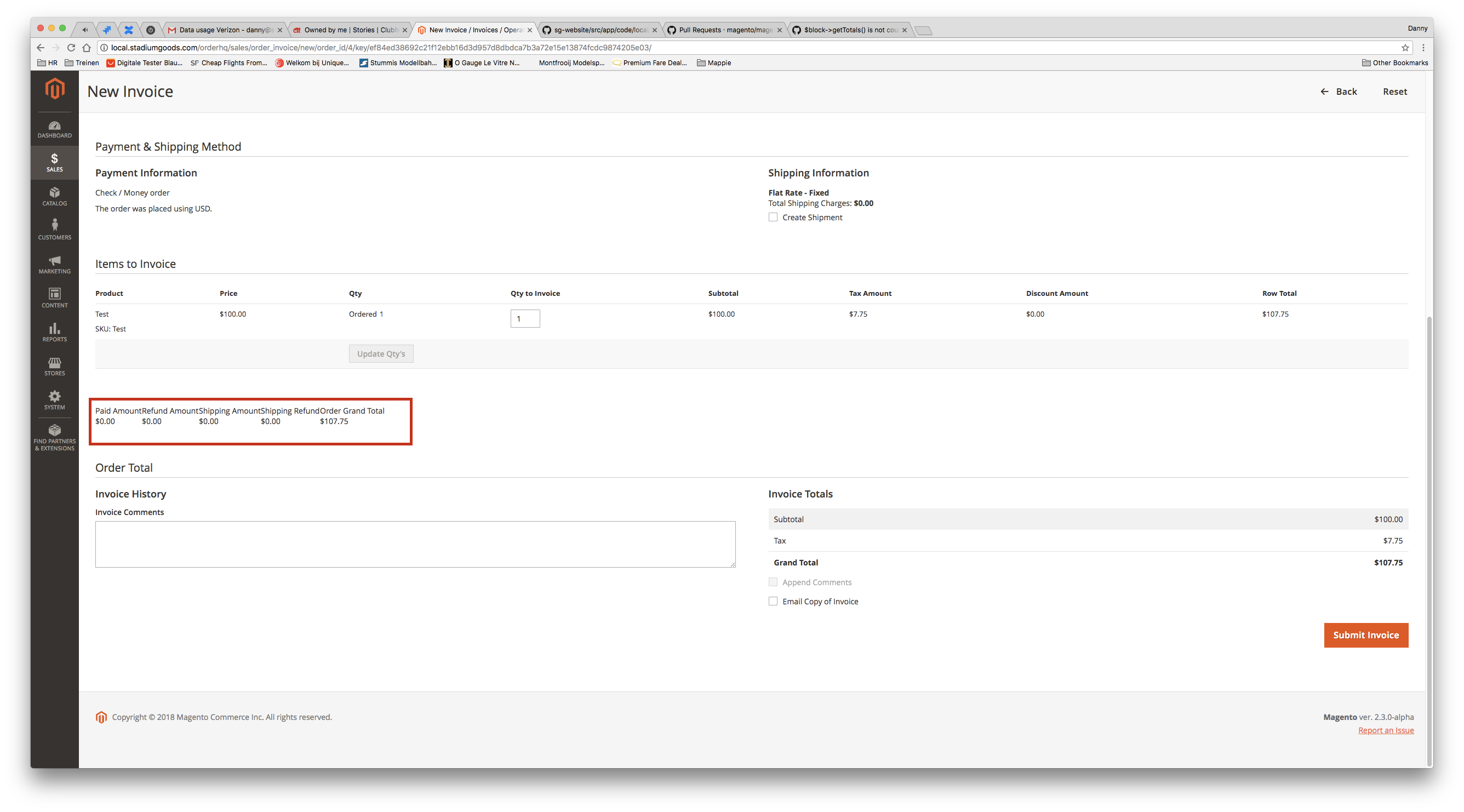Bookmark page with star icon
Image resolution: width=1464 pixels, height=812 pixels.
1405,48
